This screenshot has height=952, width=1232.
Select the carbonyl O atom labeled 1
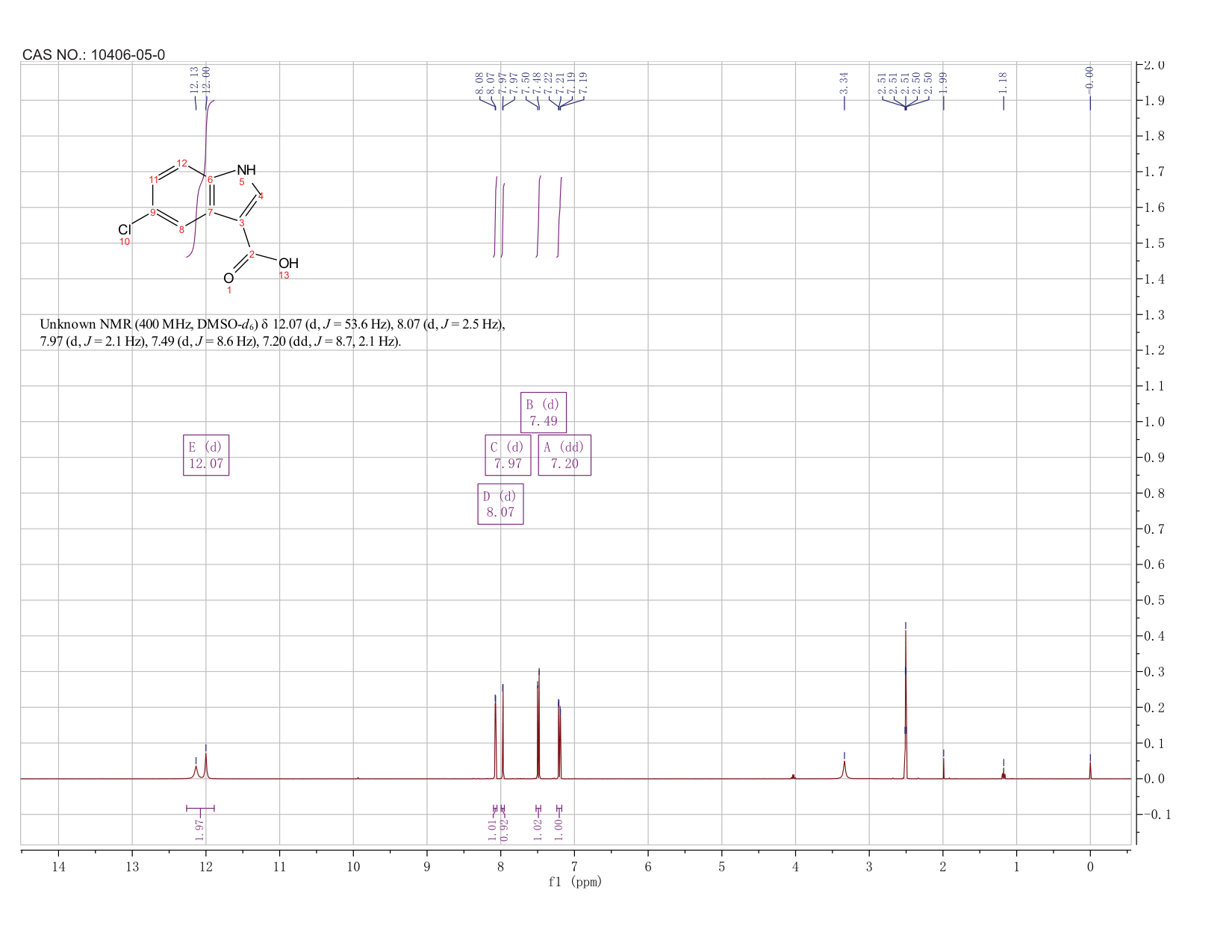click(x=228, y=279)
